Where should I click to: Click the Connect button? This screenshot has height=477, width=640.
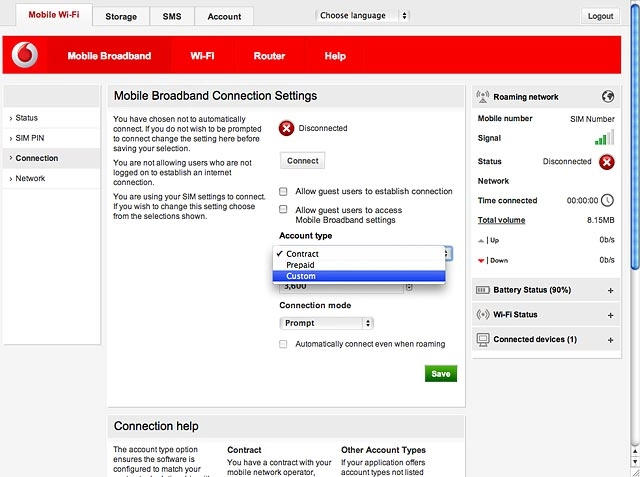302,161
